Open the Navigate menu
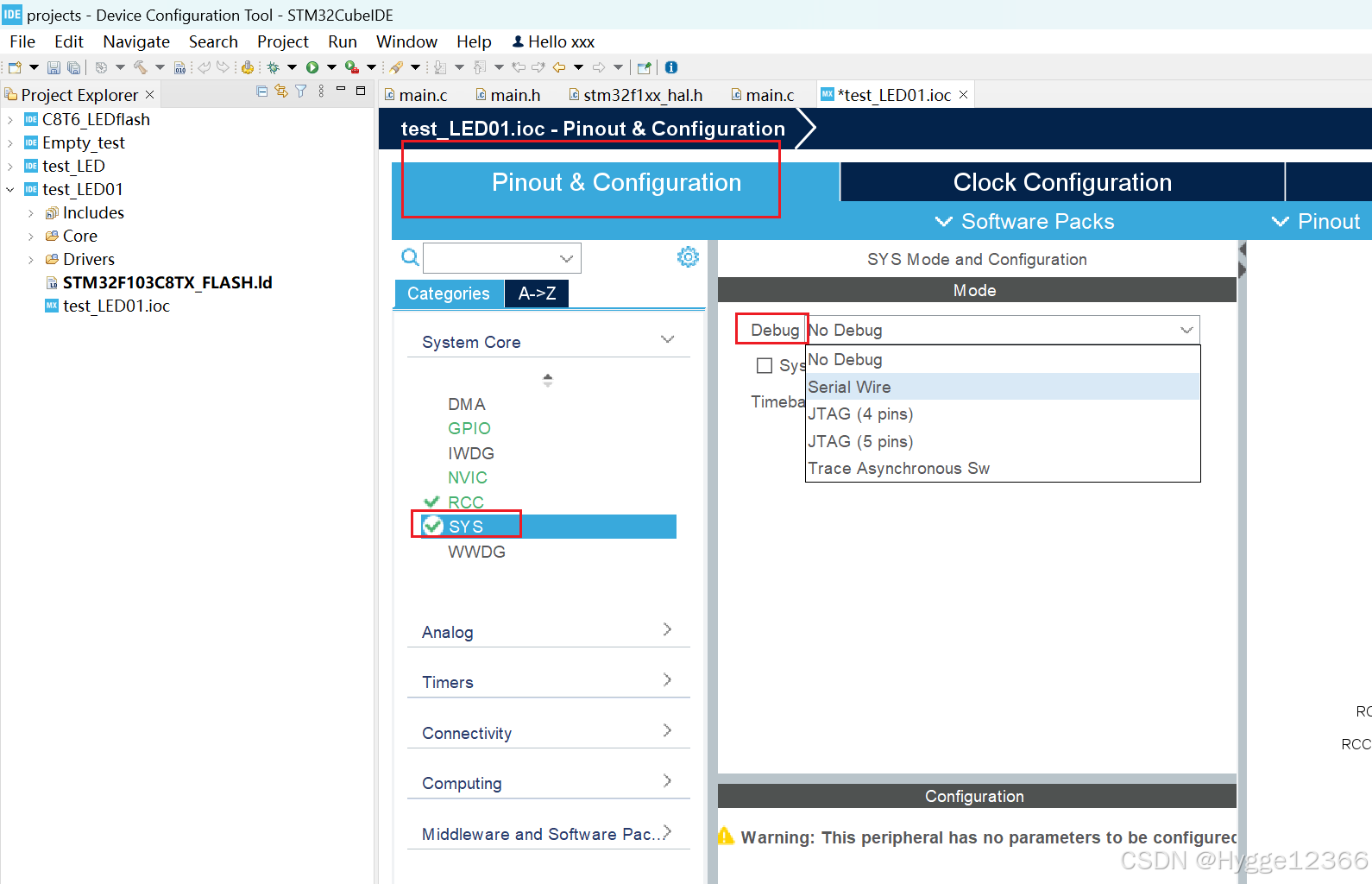The image size is (1372, 884). pyautogui.click(x=136, y=41)
